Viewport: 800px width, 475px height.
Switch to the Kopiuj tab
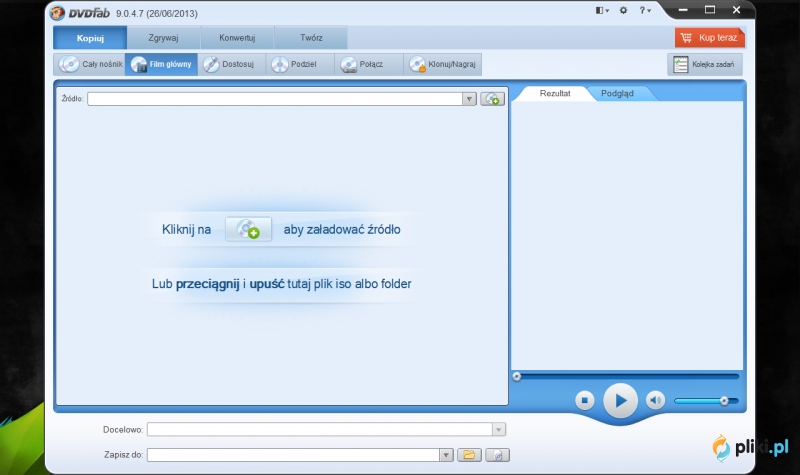point(90,38)
